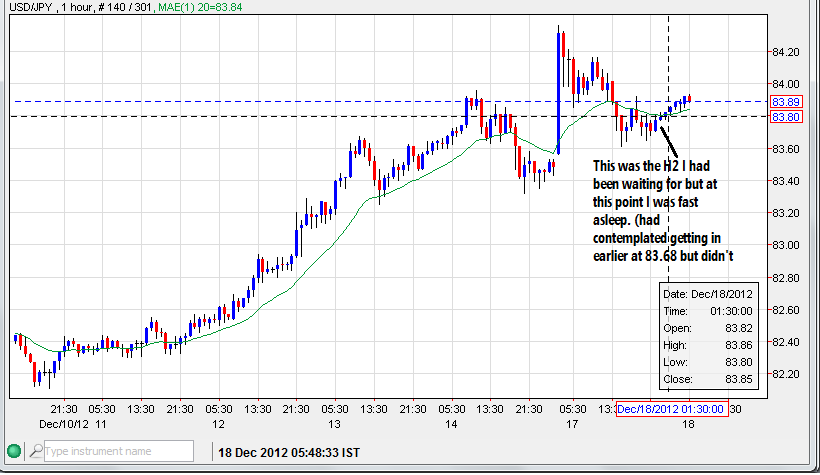Click the Dec/18/2012 01:30:00 time marker
Screen dimensions: 820x475
(x=671, y=409)
